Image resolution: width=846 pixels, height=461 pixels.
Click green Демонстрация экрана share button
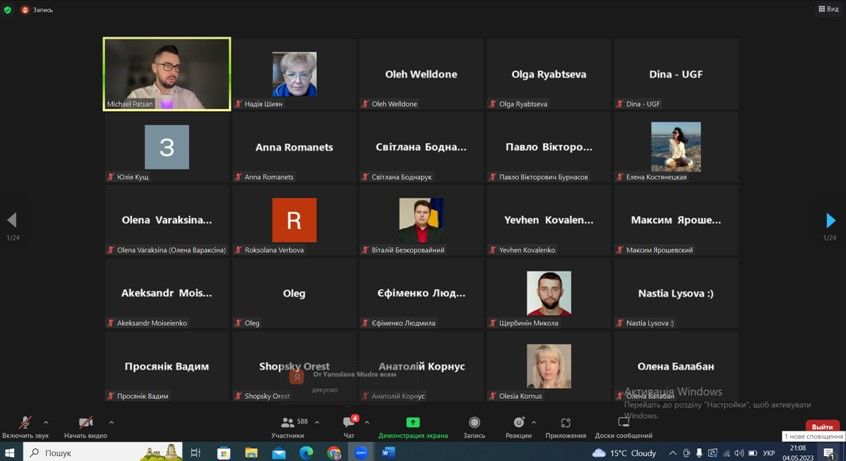pyautogui.click(x=413, y=423)
